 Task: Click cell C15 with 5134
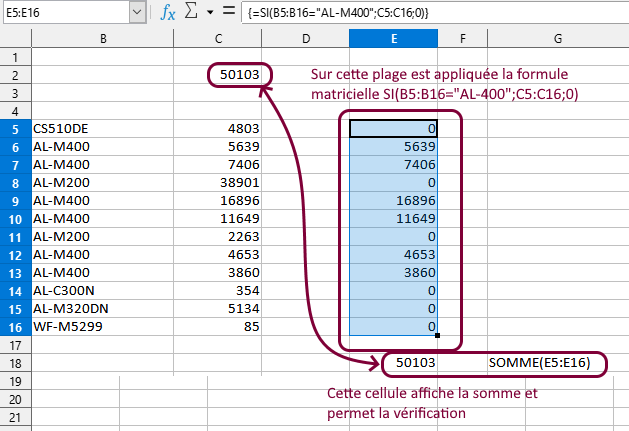(x=218, y=309)
